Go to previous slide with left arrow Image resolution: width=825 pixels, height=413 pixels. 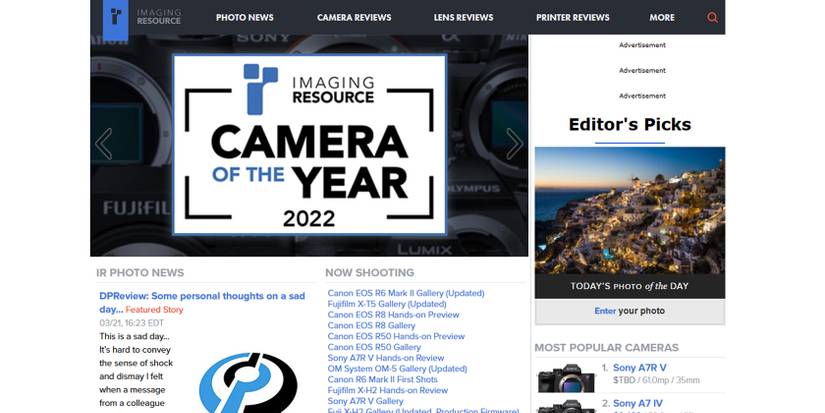pyautogui.click(x=104, y=144)
